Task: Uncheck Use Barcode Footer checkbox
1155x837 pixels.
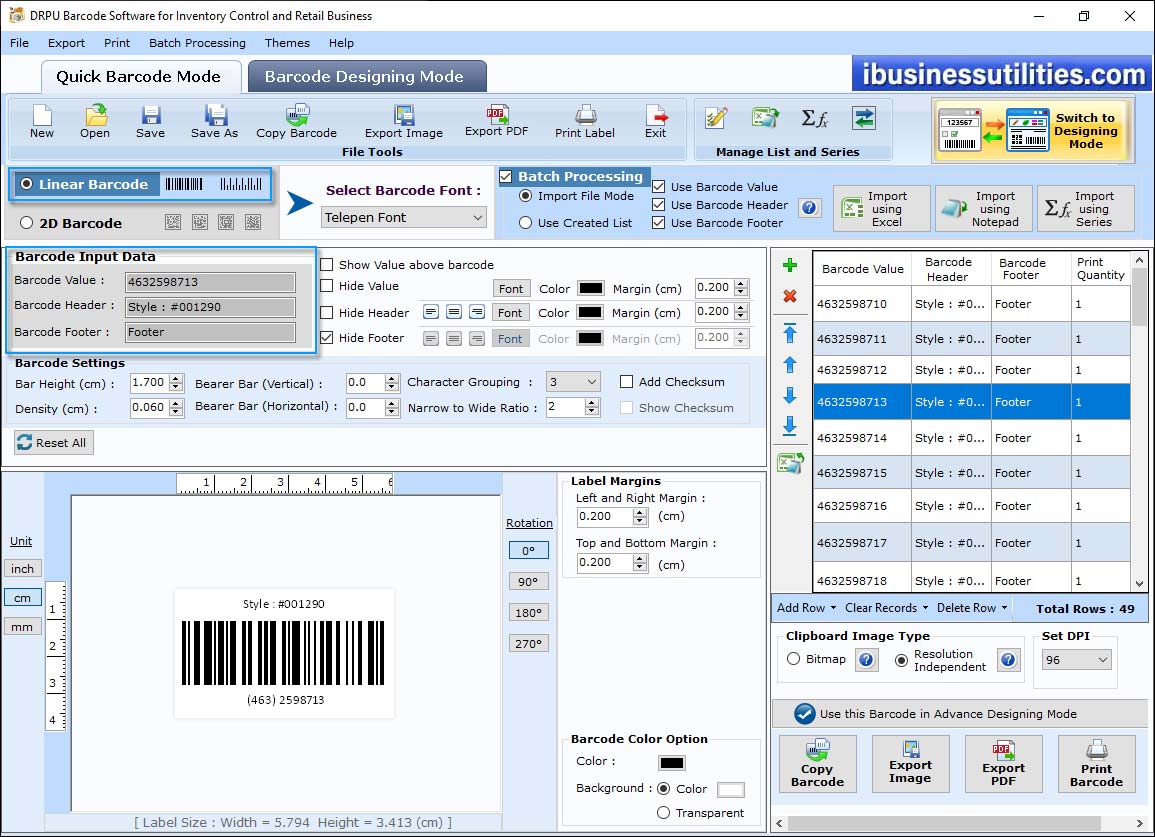Action: coord(659,223)
